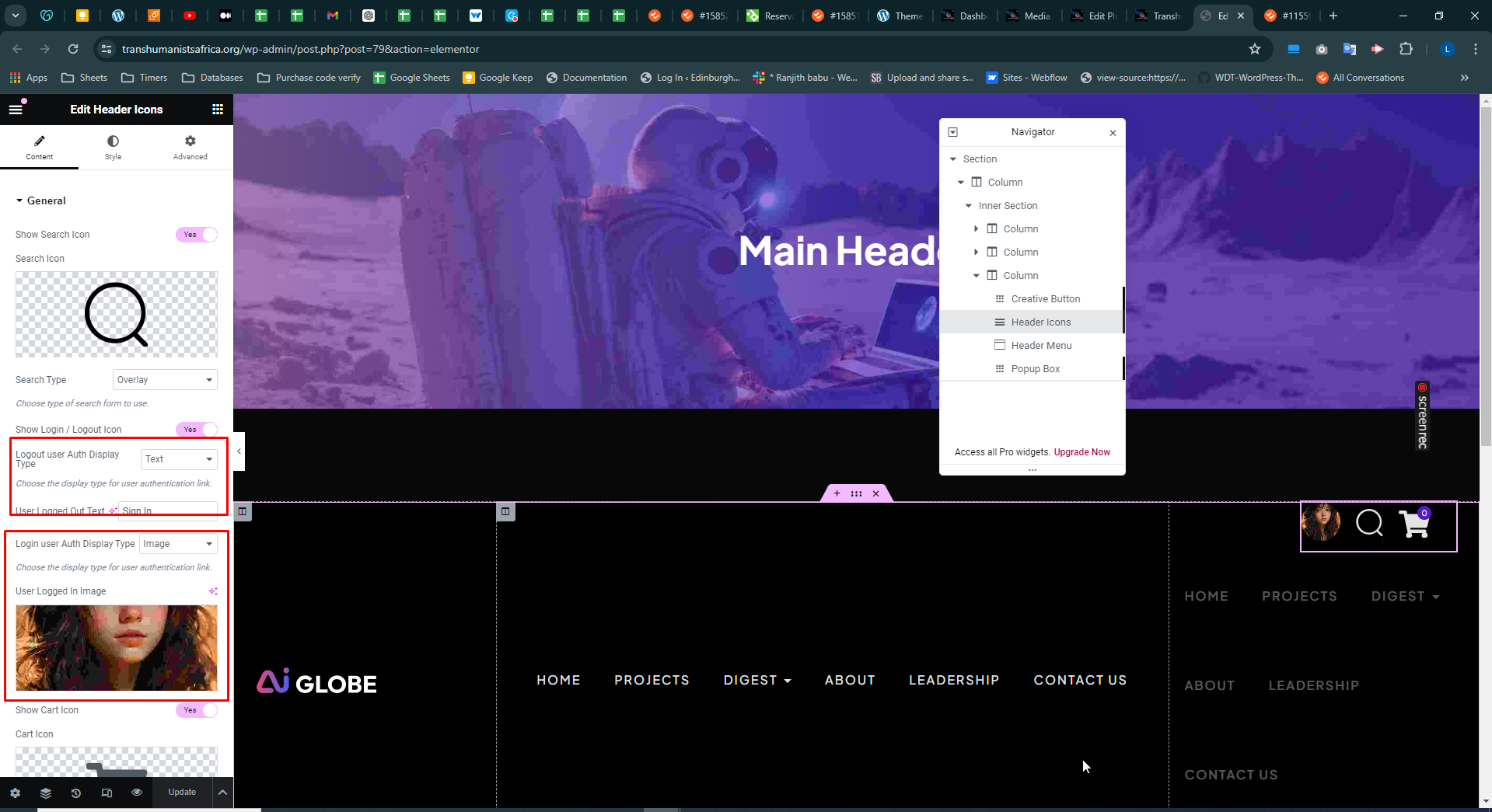Click the Navigator expand-all icon

[953, 132]
